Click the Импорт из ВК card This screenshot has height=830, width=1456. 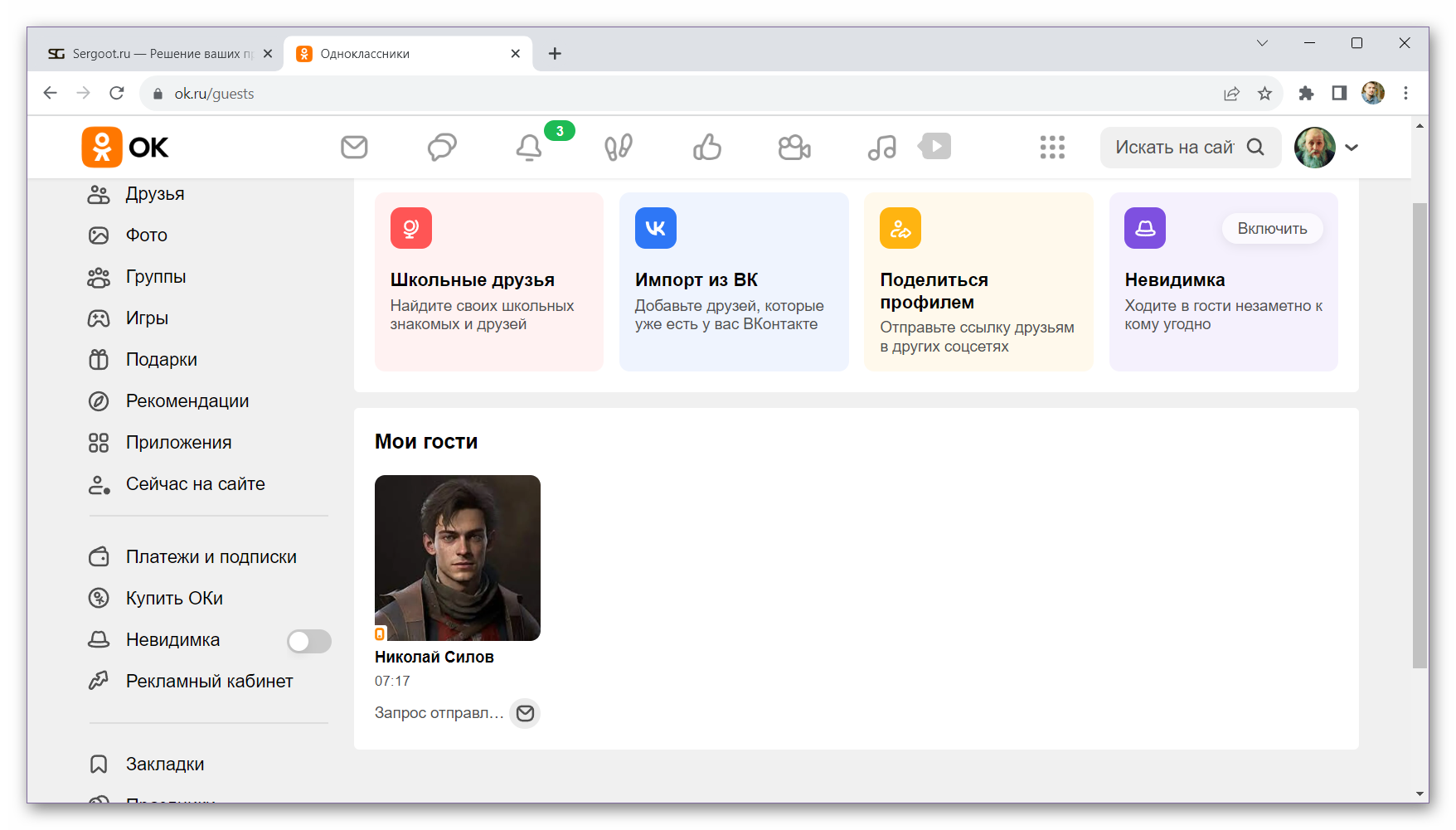click(x=734, y=282)
